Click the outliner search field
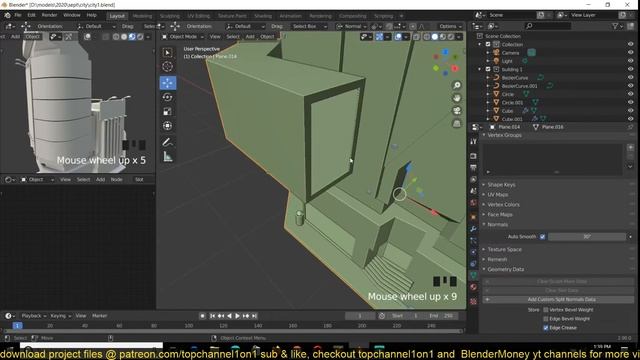 pos(548,26)
